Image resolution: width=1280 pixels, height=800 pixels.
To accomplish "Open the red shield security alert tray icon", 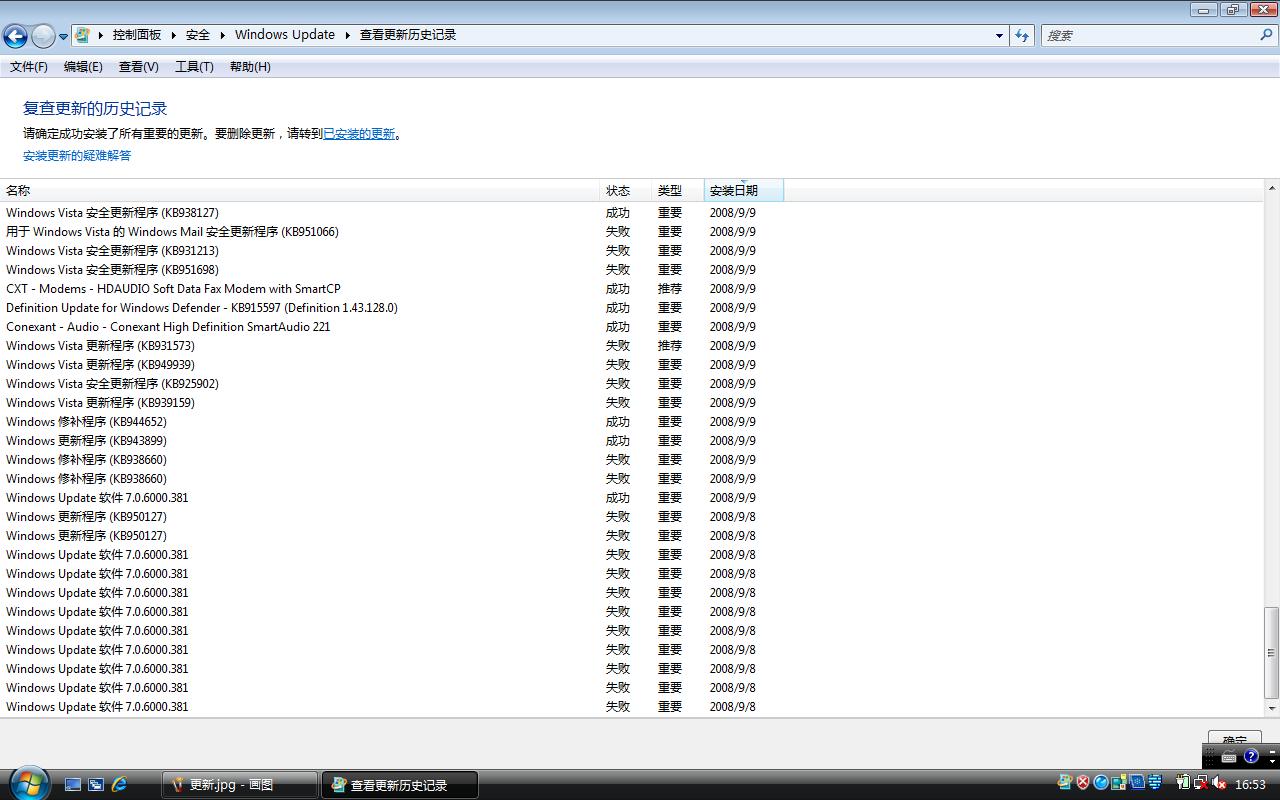I will [x=1083, y=783].
